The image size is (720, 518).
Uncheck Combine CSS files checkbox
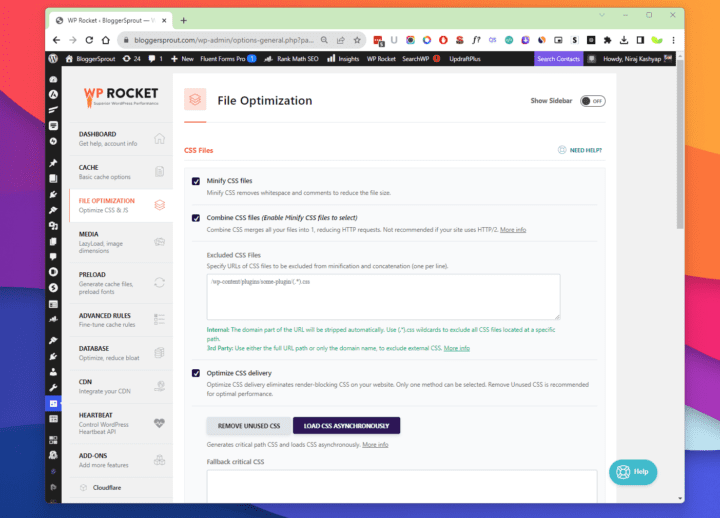coord(196,218)
